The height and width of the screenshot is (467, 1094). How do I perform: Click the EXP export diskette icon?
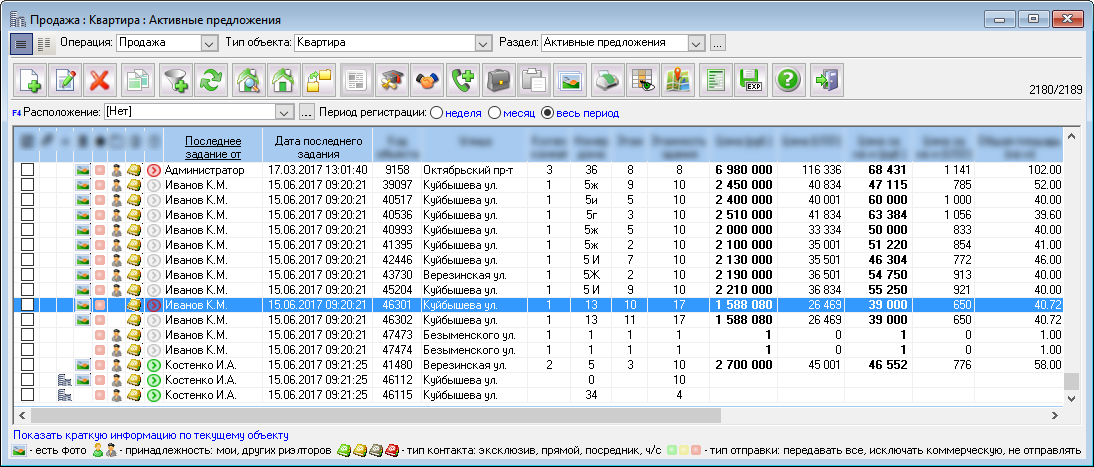pyautogui.click(x=751, y=80)
